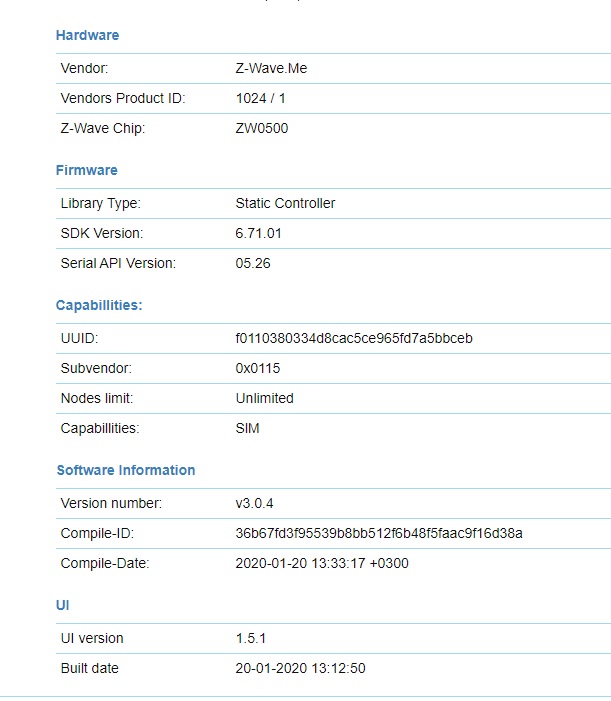Screen dimensions: 611x701
Task: Select the UI version value 1.5.1
Action: (x=251, y=638)
